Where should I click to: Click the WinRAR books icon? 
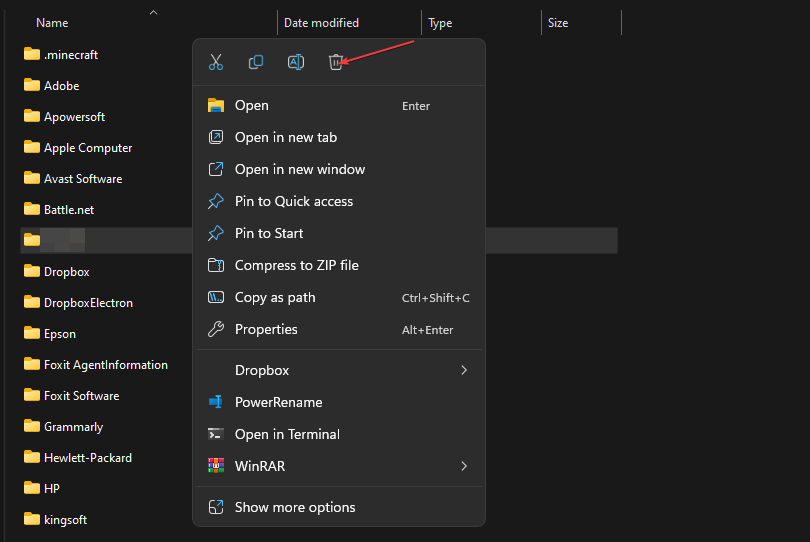tap(216, 466)
